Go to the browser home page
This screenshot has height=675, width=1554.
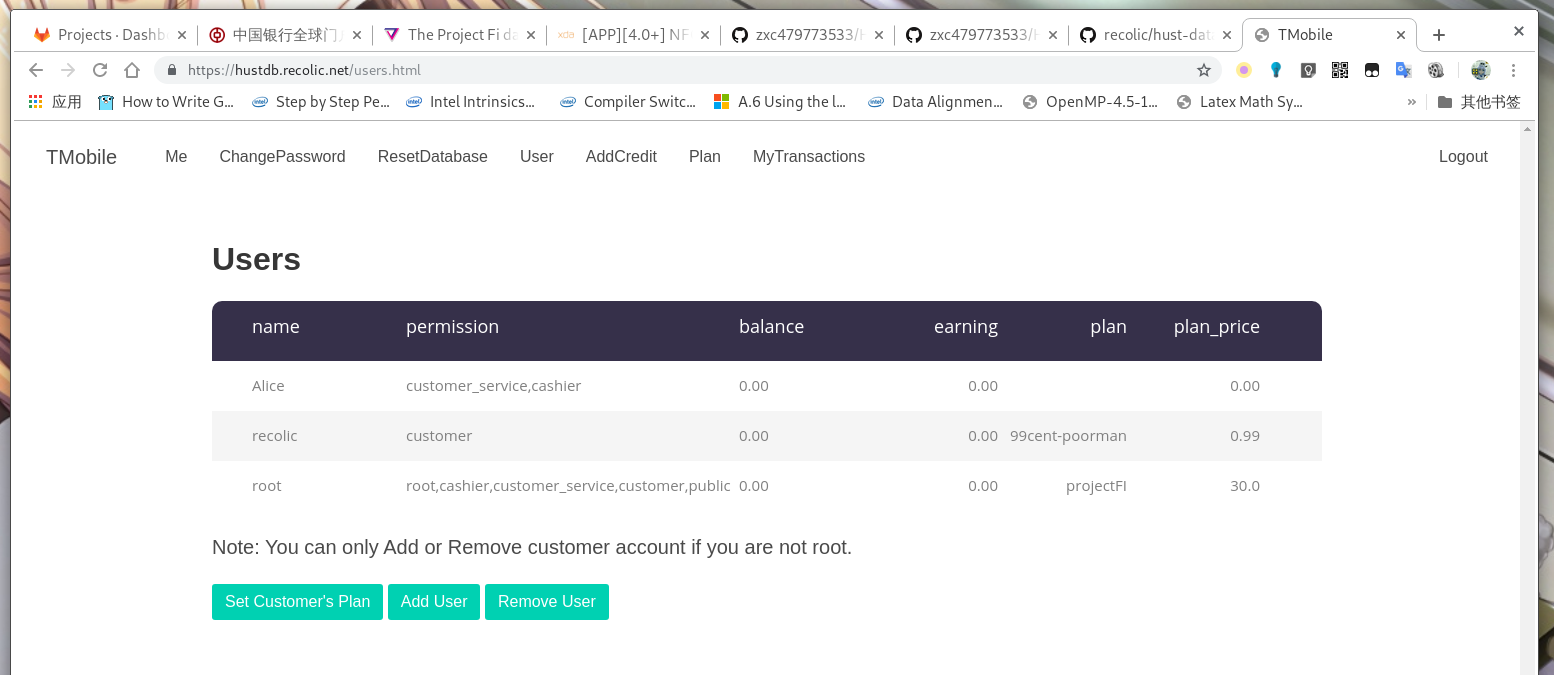(x=132, y=70)
